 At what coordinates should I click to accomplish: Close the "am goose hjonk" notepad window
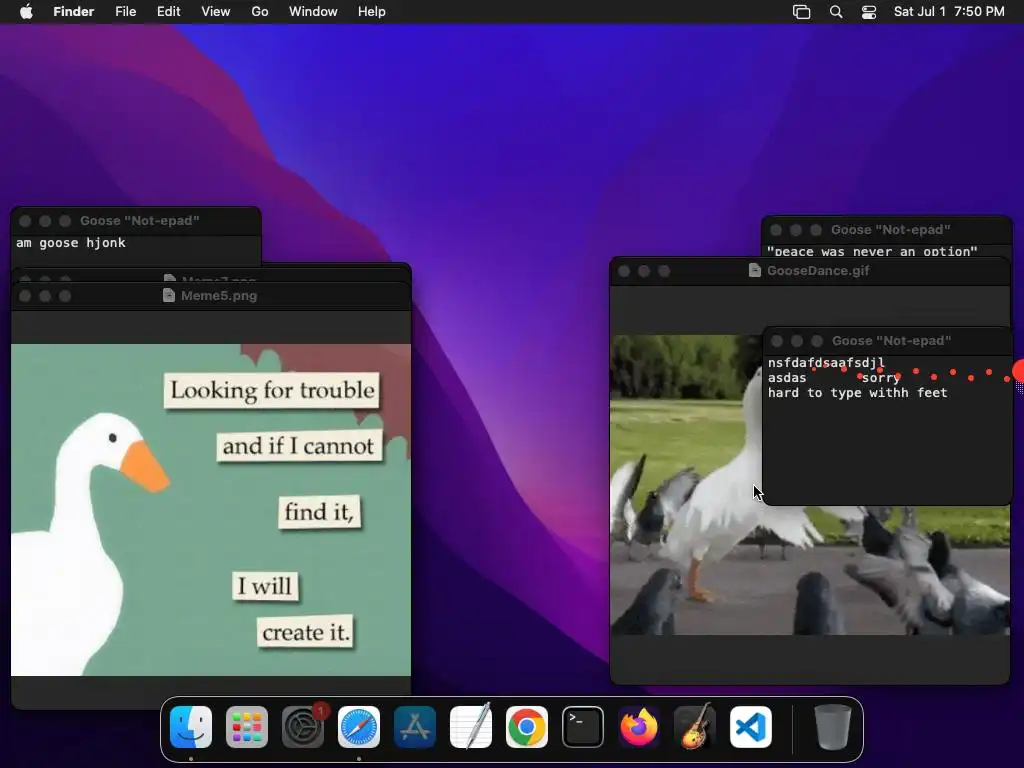click(x=25, y=221)
